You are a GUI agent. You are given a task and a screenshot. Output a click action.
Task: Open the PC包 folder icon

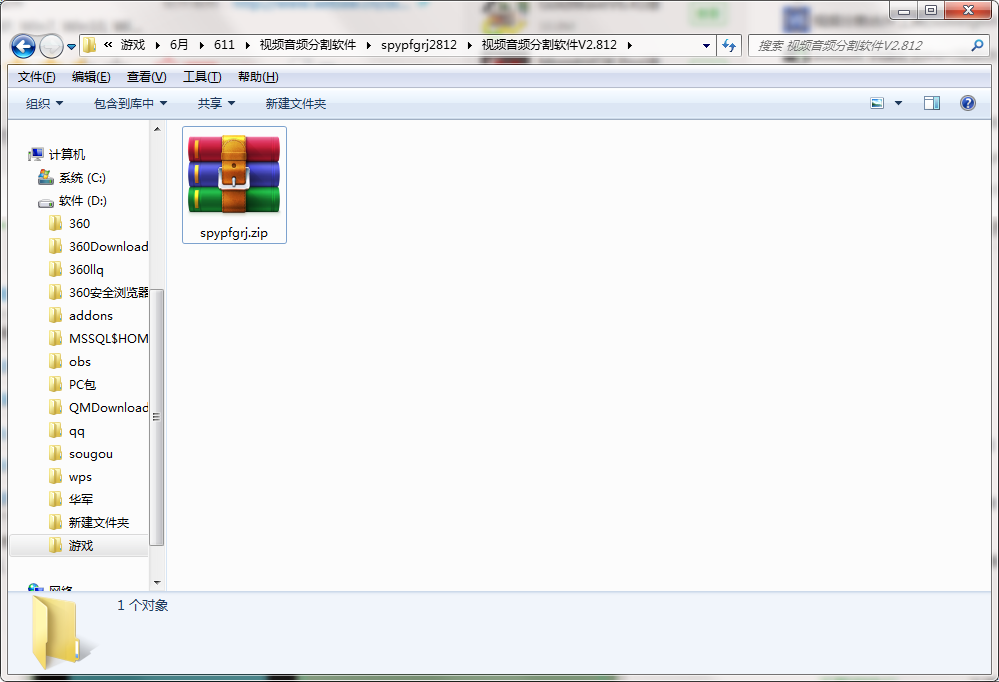click(x=55, y=384)
